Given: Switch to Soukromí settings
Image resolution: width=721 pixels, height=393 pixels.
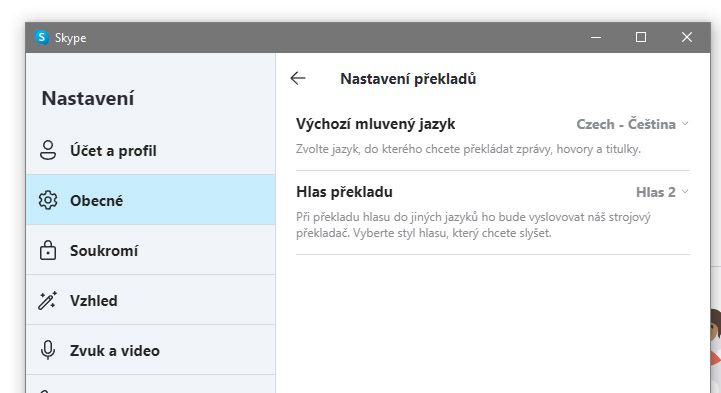Looking at the screenshot, I should point(151,250).
